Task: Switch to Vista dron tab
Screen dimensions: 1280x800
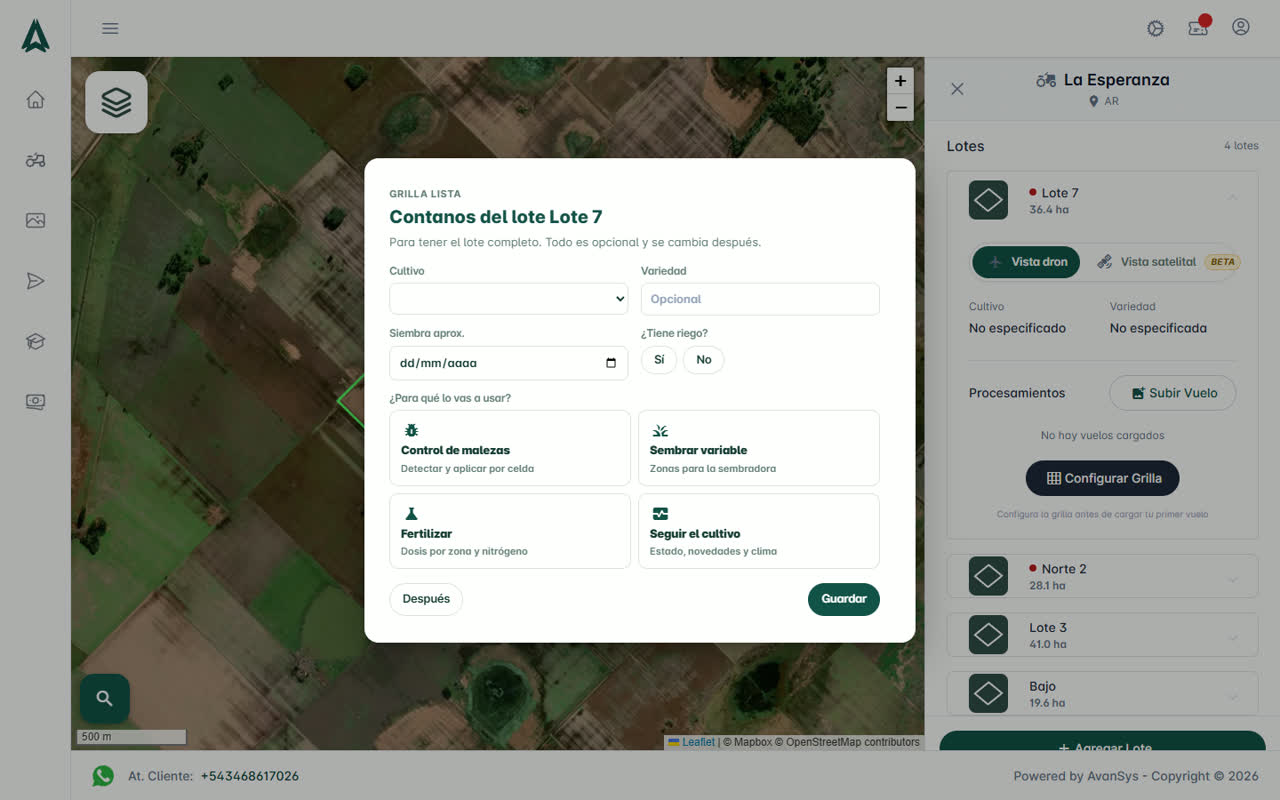Action: tap(1026, 262)
